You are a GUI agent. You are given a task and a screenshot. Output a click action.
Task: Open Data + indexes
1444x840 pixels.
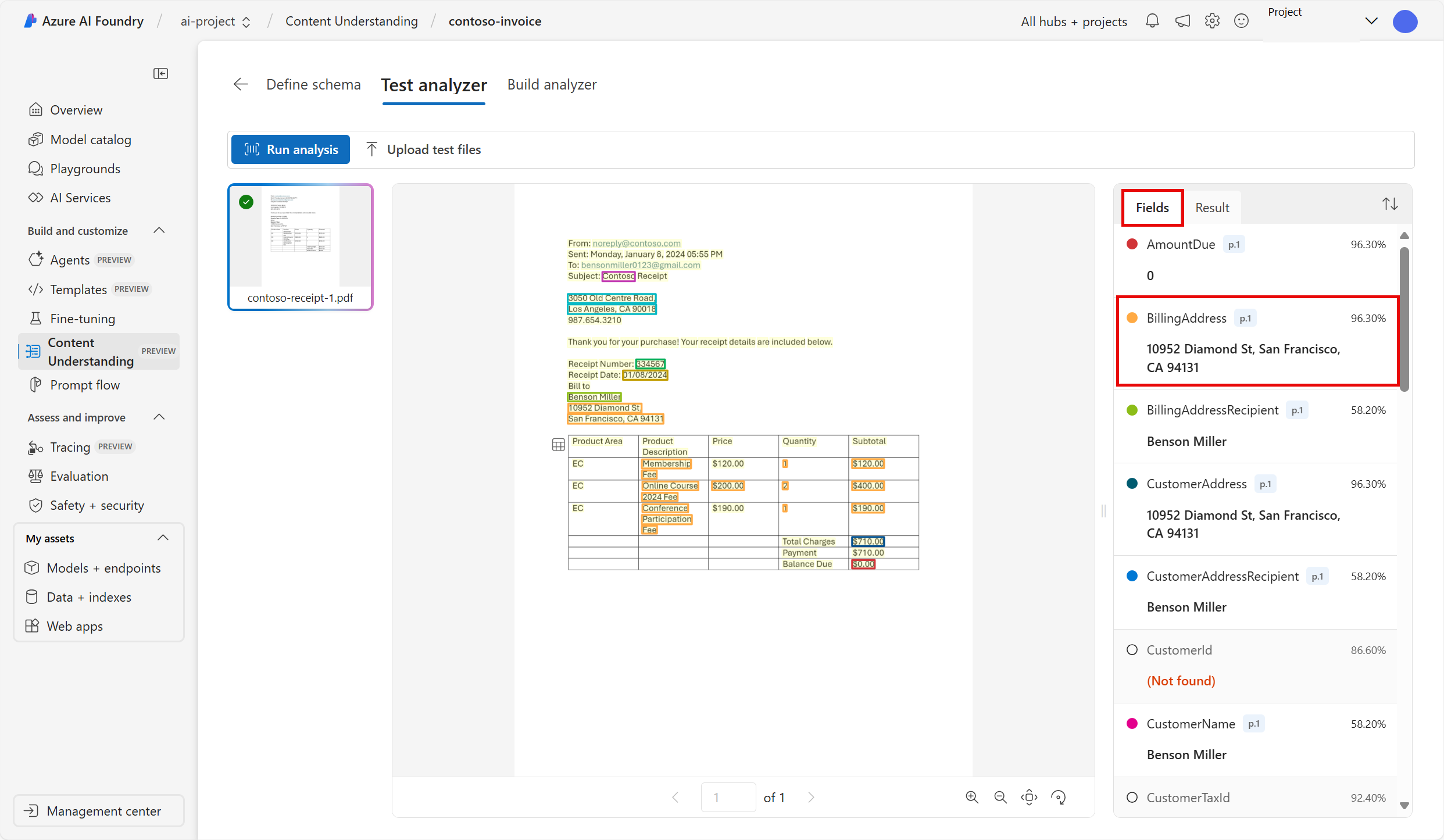tap(78, 597)
